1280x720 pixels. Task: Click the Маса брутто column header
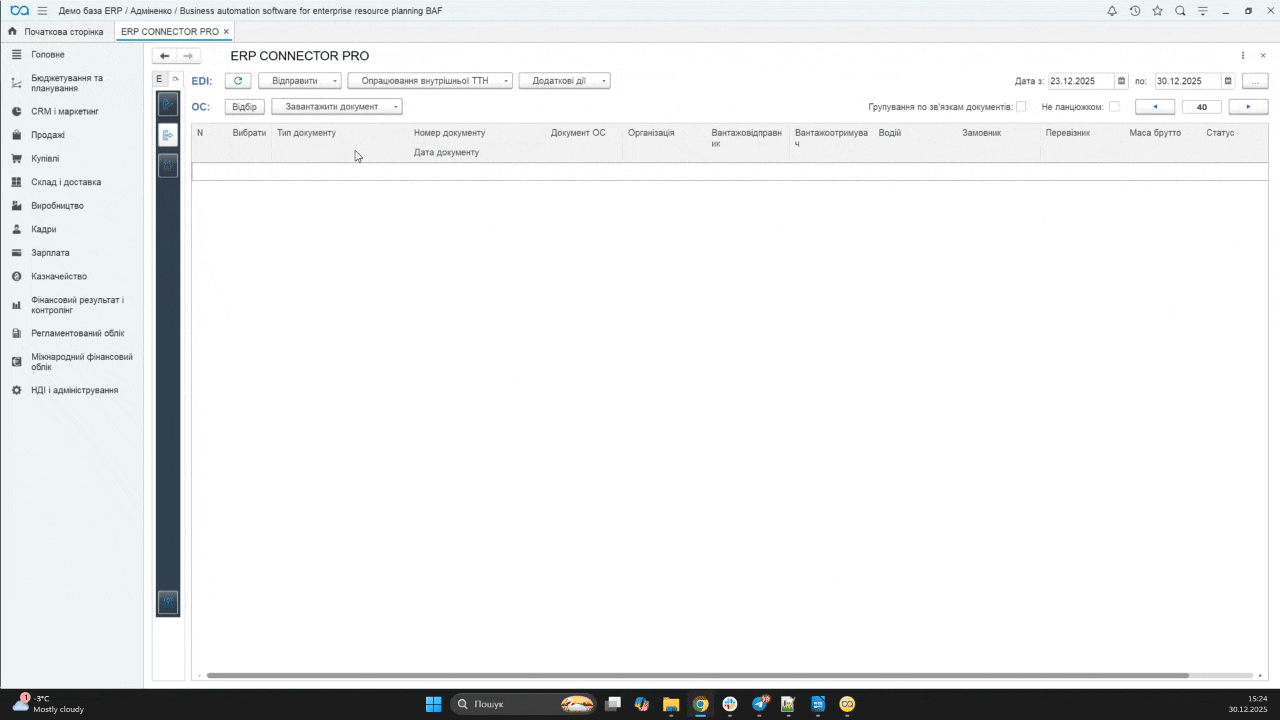tap(1155, 133)
